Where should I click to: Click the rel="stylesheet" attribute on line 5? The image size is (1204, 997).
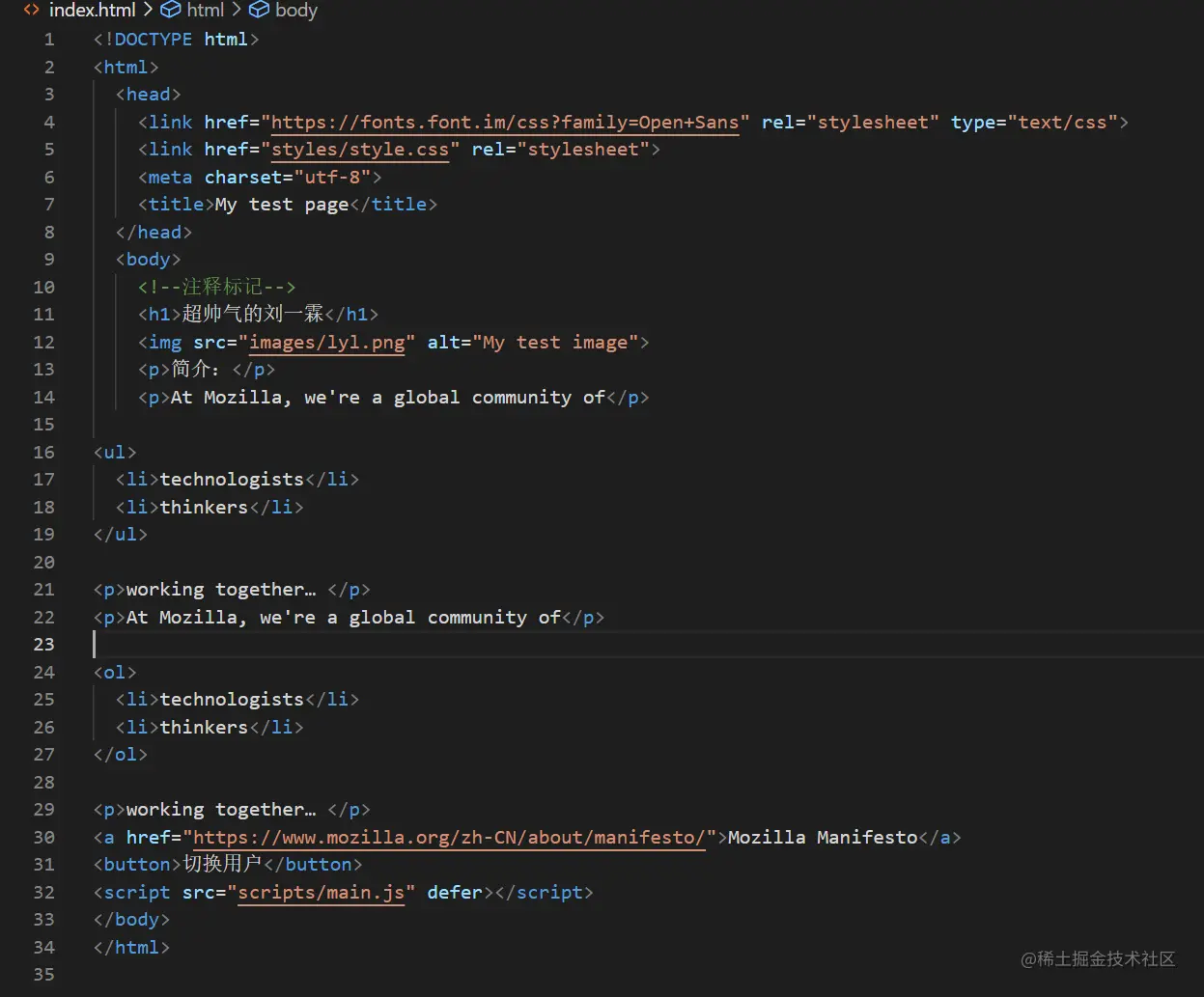[x=561, y=150]
